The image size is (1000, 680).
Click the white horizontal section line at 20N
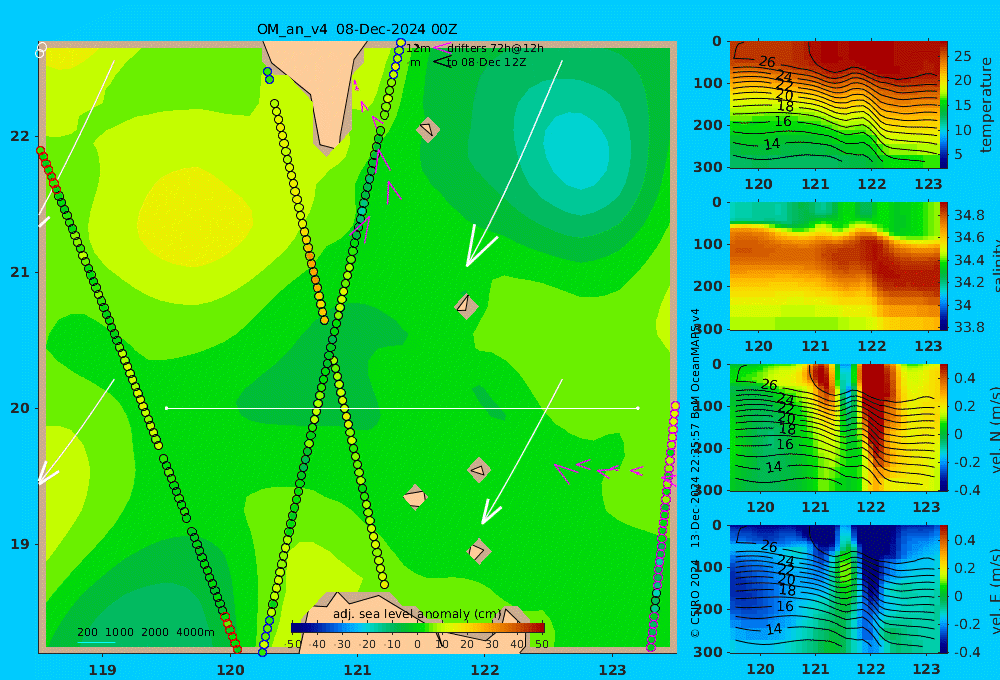tap(402, 408)
